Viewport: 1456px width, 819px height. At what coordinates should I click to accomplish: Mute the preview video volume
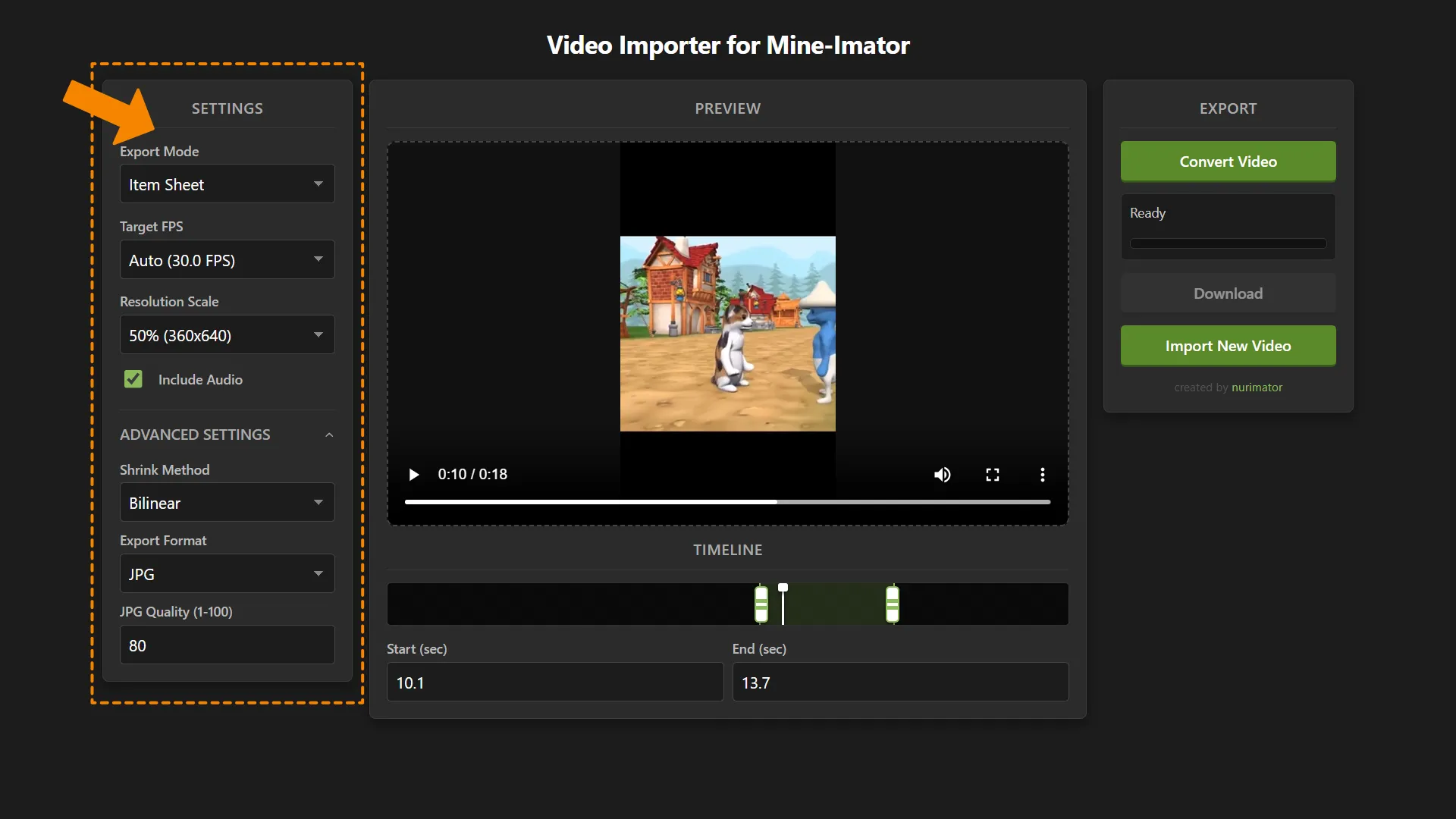coord(943,475)
